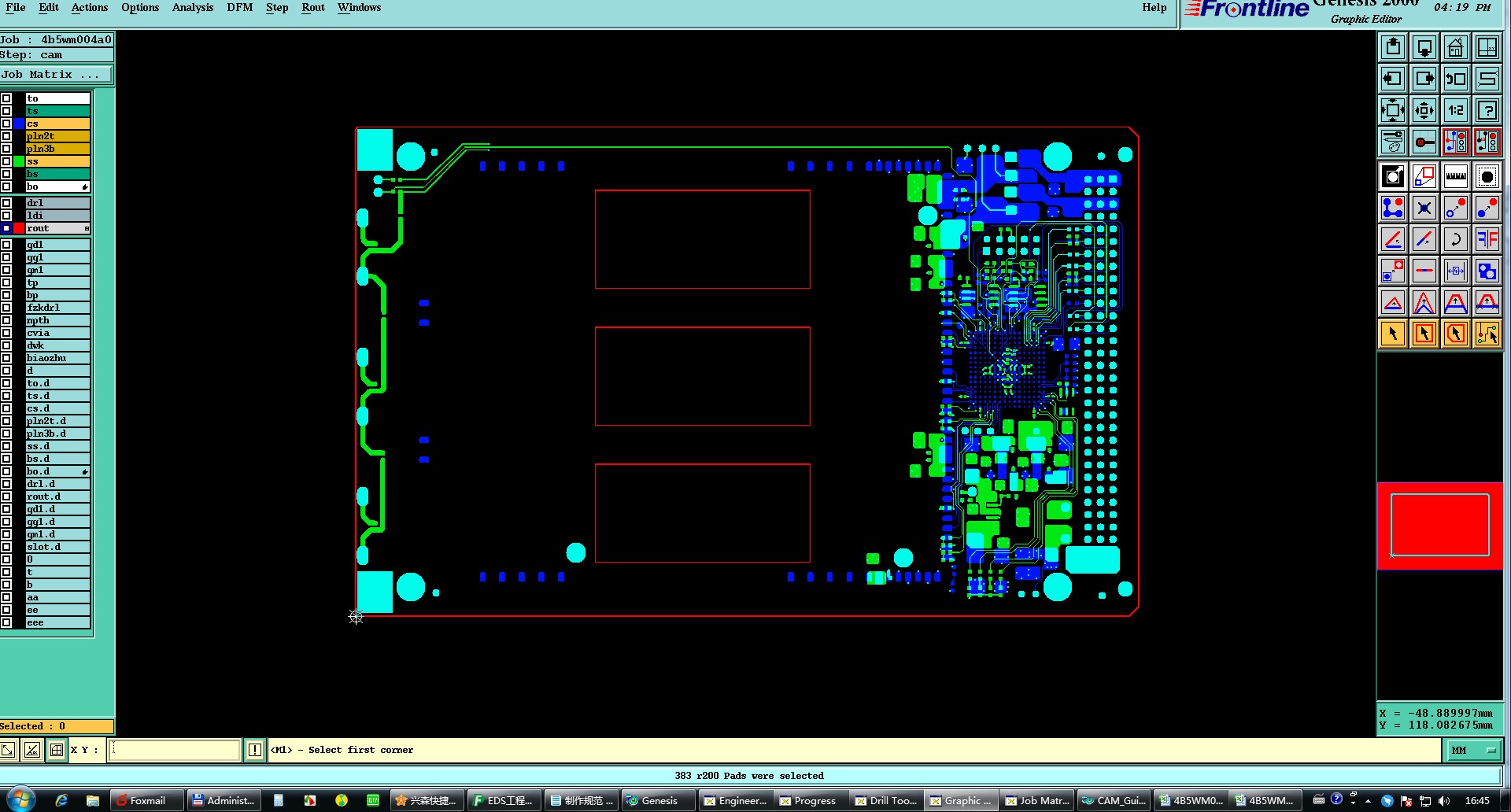Click the zoom-in (pan up) view icon
This screenshot has width=1511, height=812.
pos(1393,47)
